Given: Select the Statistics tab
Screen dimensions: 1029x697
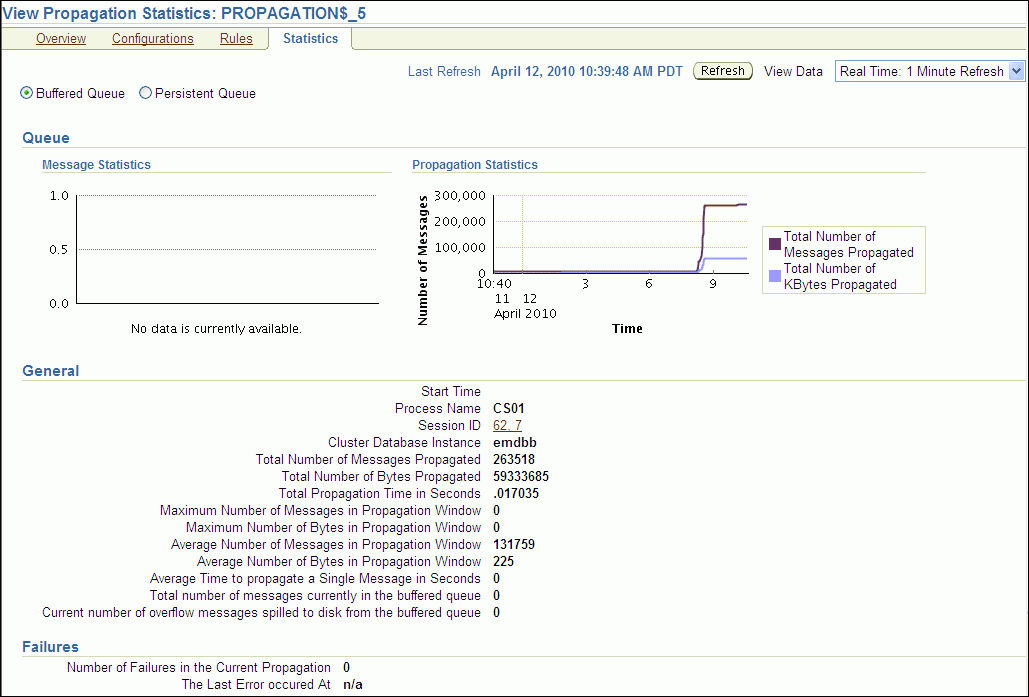Looking at the screenshot, I should pyautogui.click(x=310, y=39).
